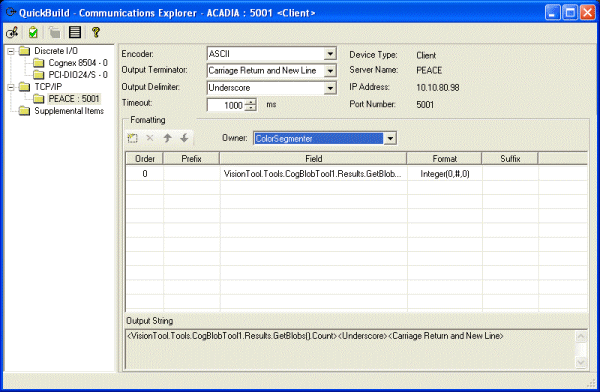
Task: Click the PCI-DIO24/S folder icon
Action: click(39, 75)
